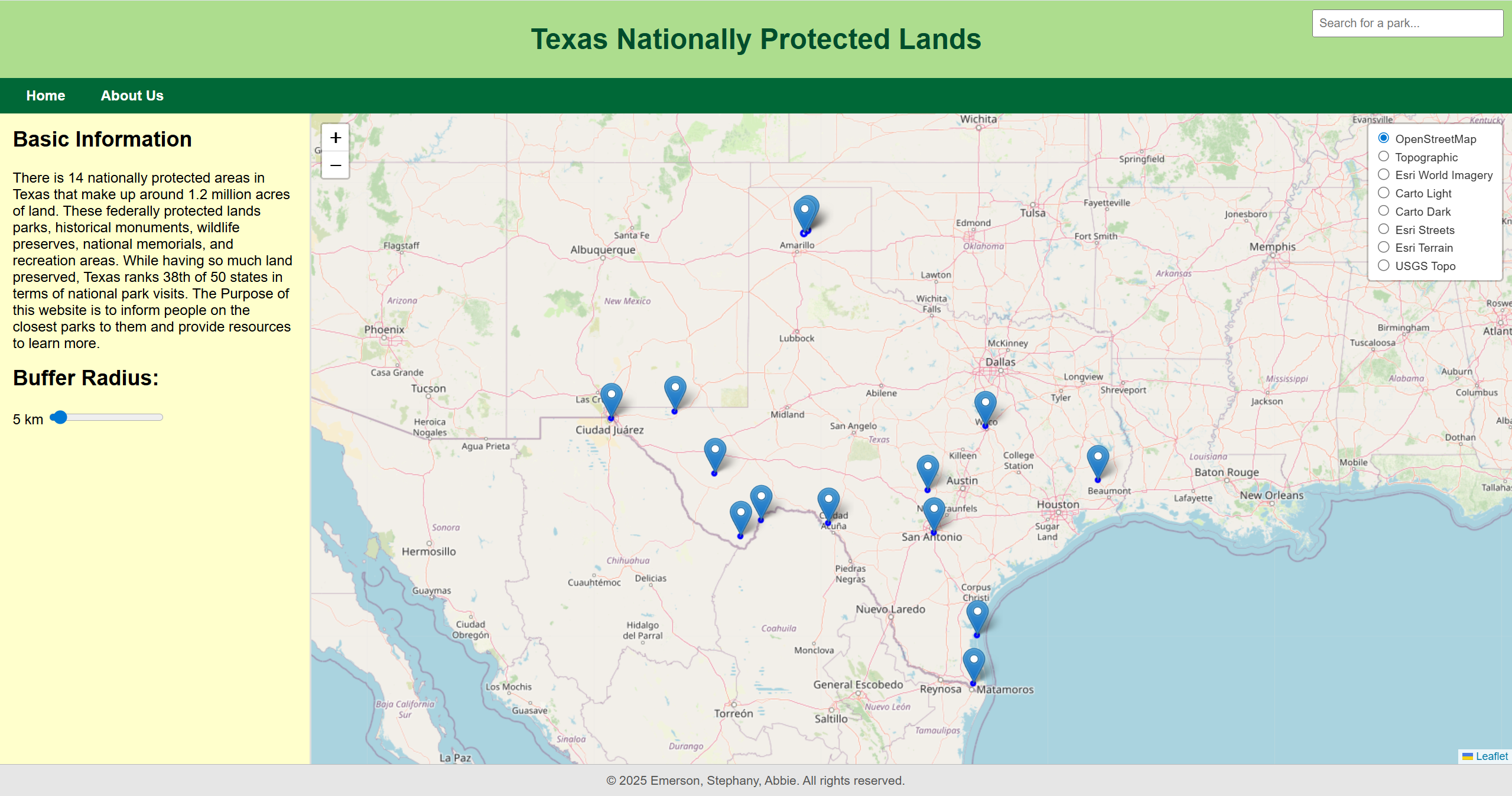Click the marker near Matamoros

(x=974, y=664)
